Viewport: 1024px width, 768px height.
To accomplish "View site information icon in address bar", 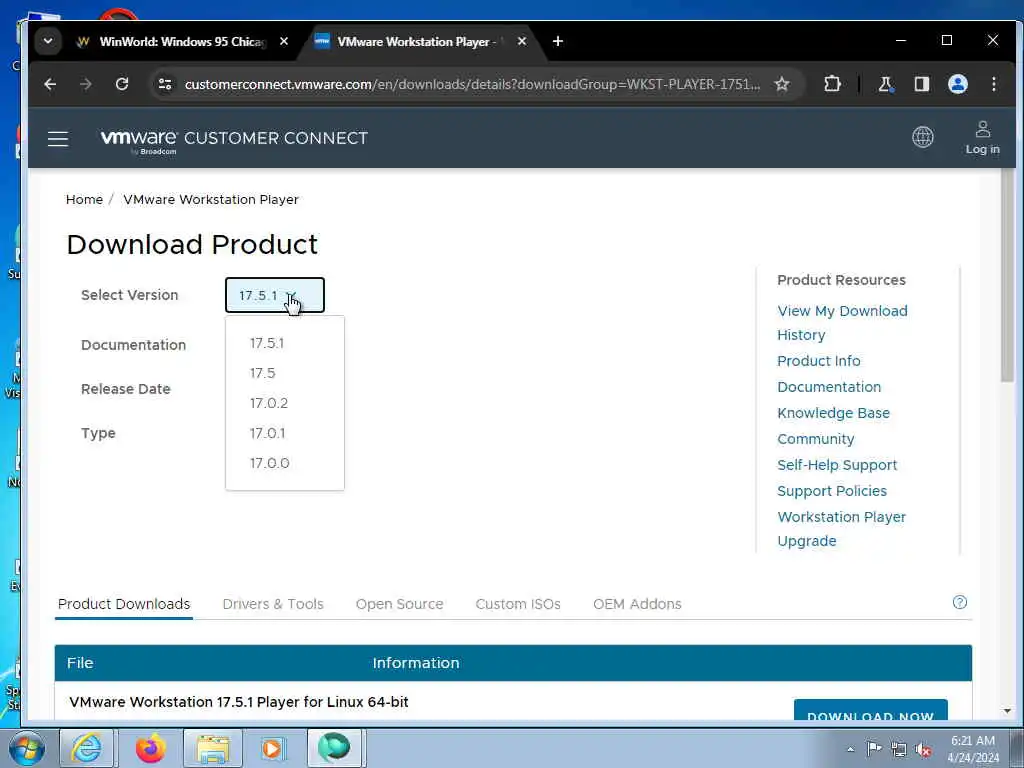I will coord(165,84).
